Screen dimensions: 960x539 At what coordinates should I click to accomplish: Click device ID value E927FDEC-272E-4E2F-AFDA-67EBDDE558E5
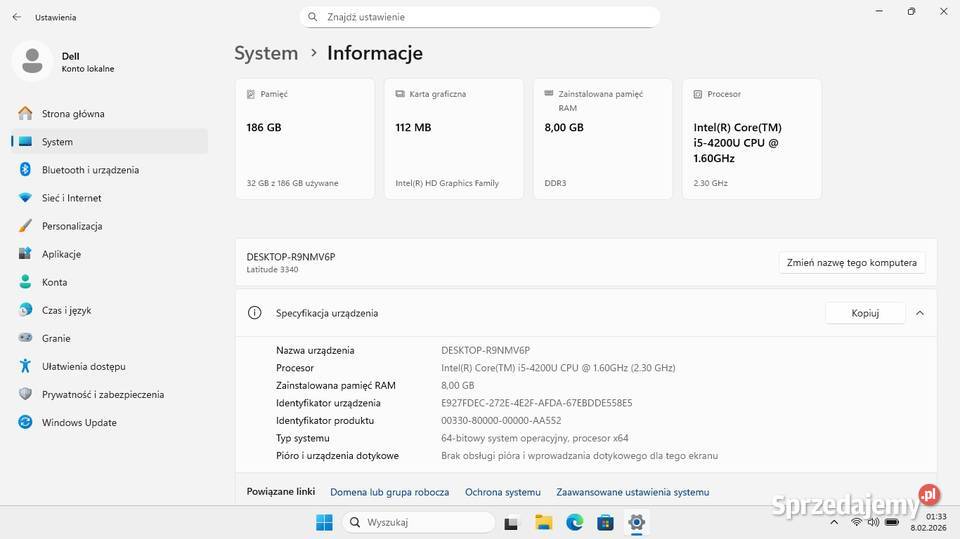coord(536,403)
